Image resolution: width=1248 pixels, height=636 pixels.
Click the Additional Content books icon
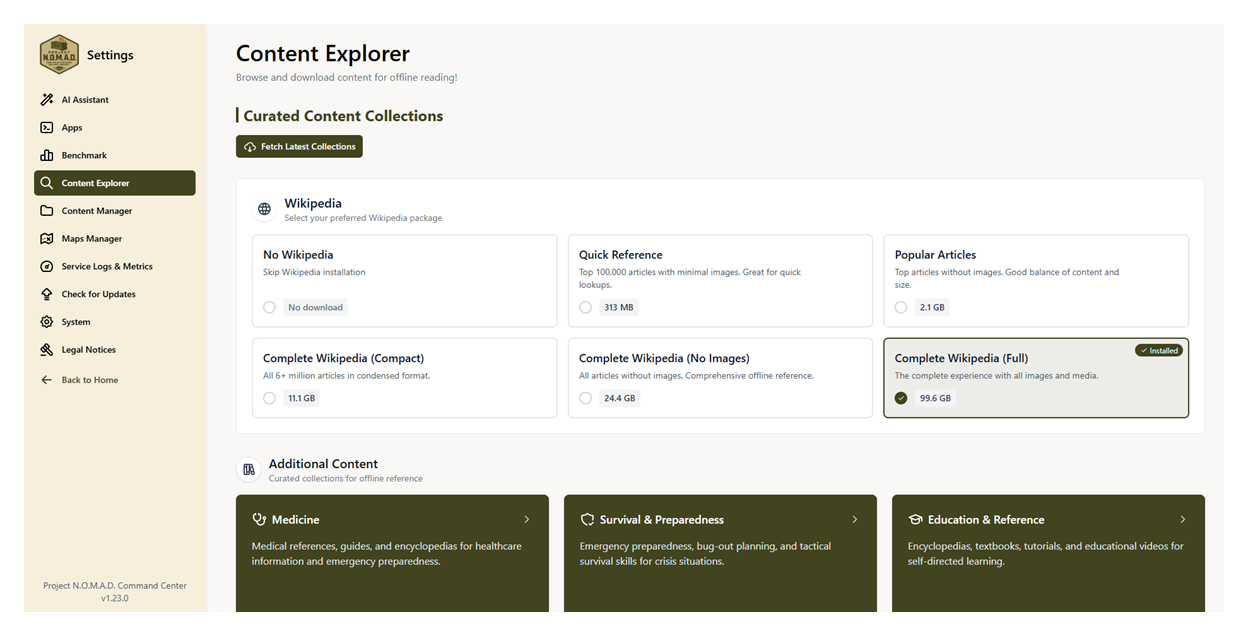tap(249, 469)
